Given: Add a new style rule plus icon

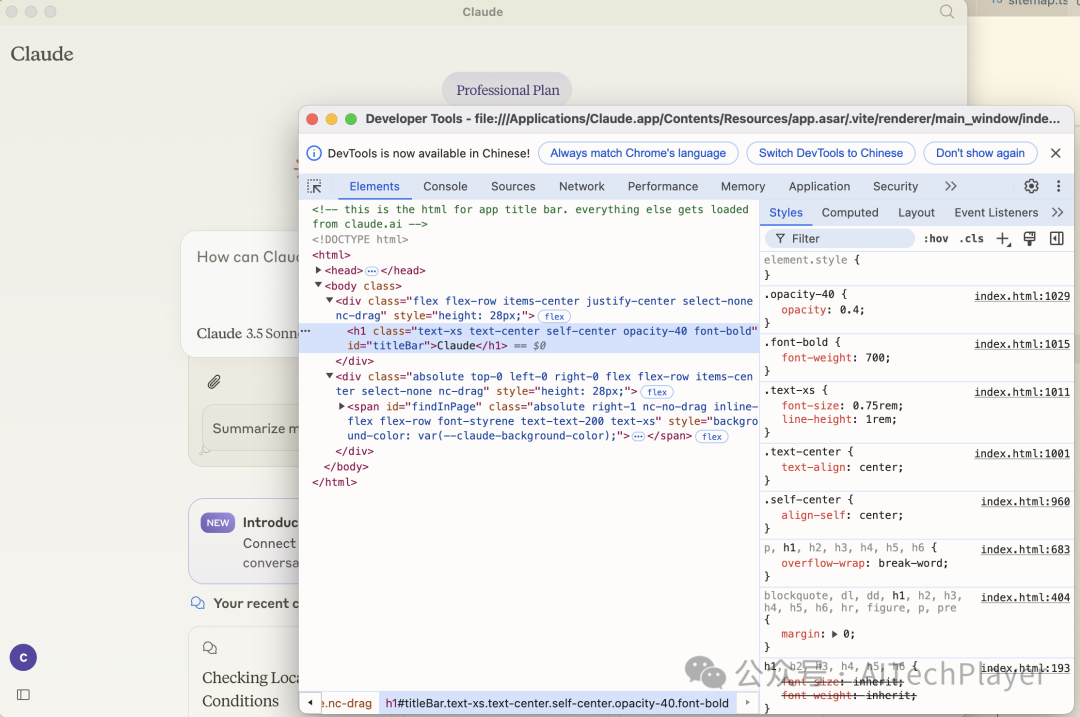Looking at the screenshot, I should [1003, 238].
